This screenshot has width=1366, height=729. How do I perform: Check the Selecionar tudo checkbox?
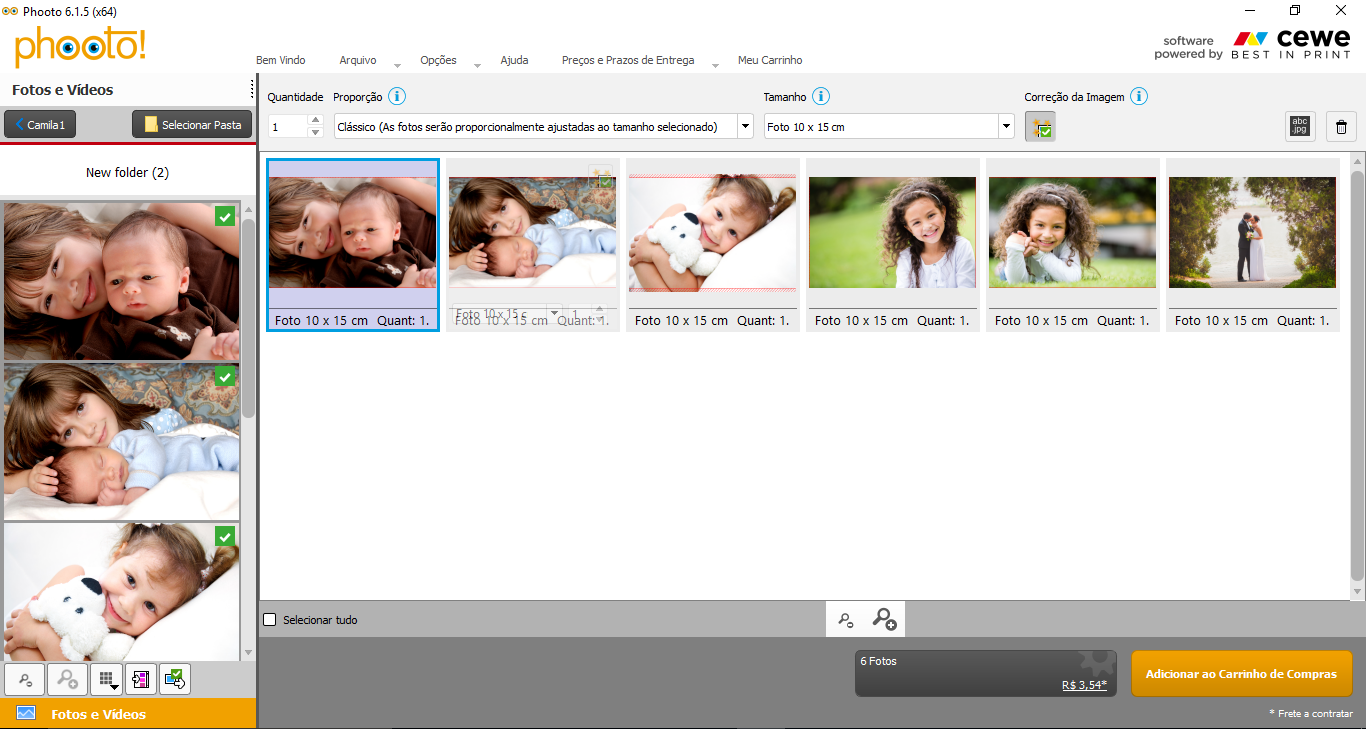click(x=270, y=620)
